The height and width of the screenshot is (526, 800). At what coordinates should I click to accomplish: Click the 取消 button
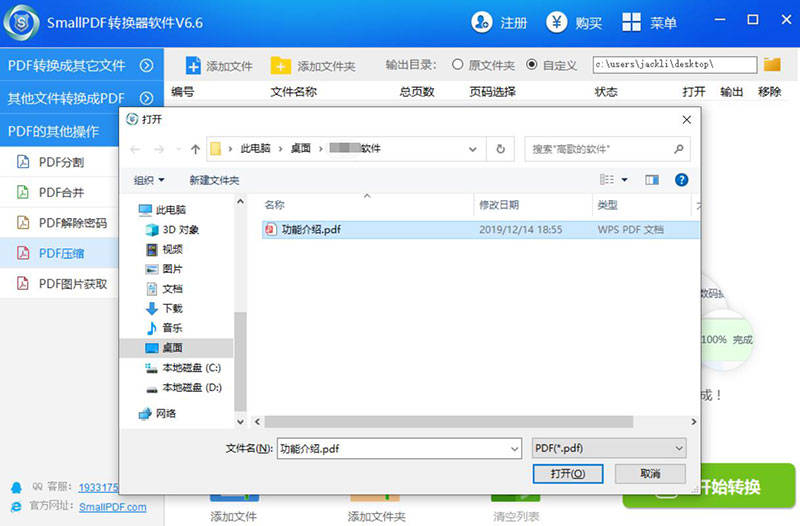pyautogui.click(x=650, y=473)
